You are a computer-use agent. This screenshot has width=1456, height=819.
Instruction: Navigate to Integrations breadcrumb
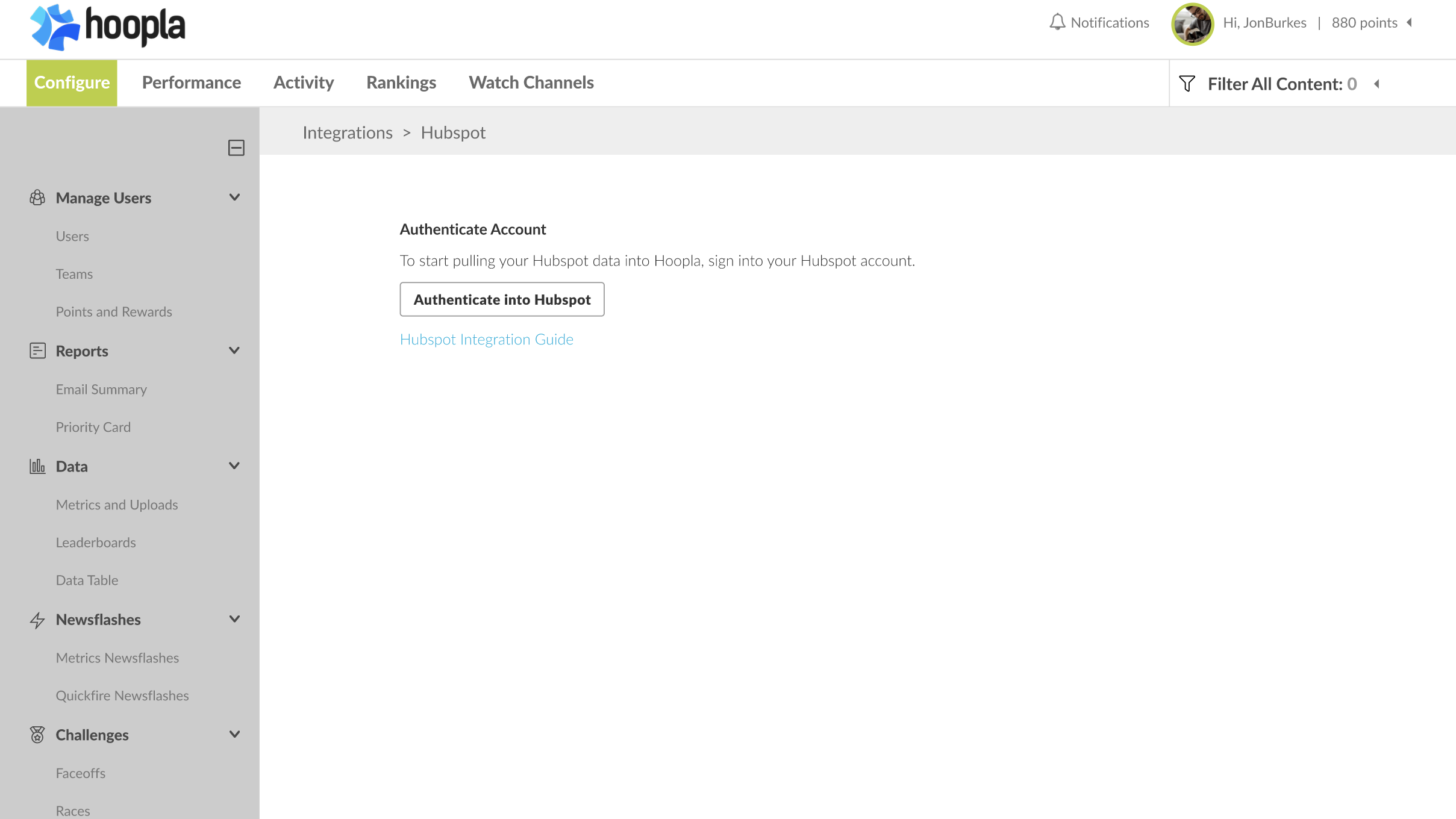347,131
